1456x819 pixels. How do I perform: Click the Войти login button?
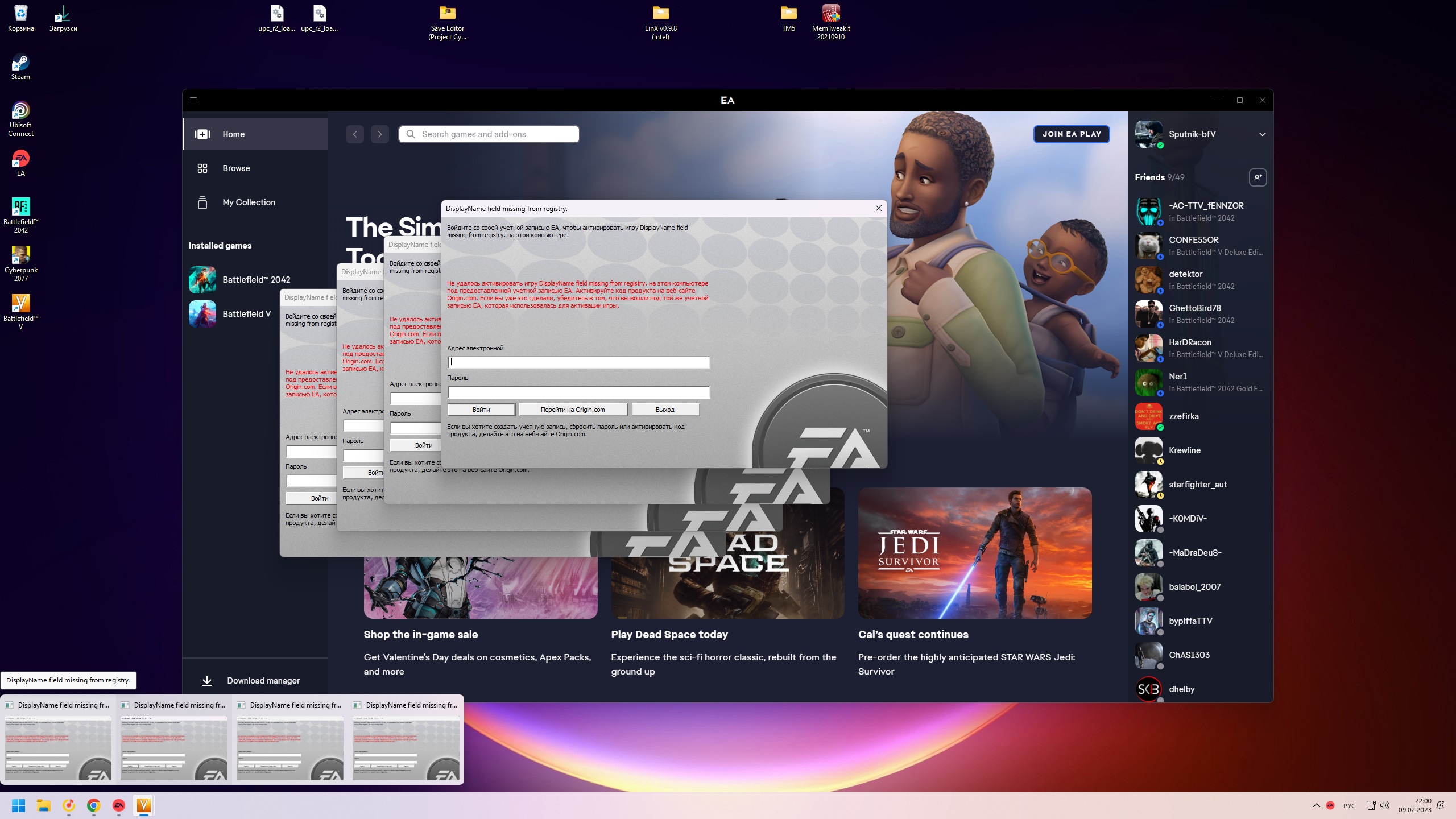pos(481,409)
